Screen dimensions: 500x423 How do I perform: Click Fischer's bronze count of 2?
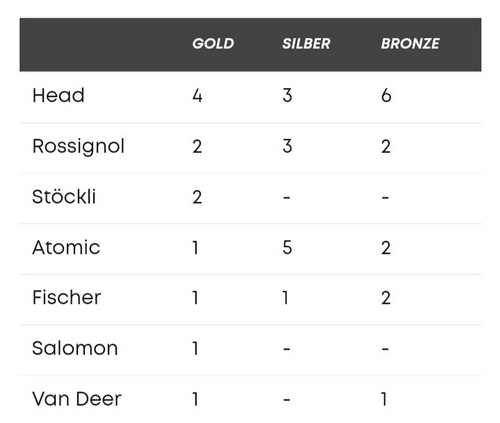[386, 298]
